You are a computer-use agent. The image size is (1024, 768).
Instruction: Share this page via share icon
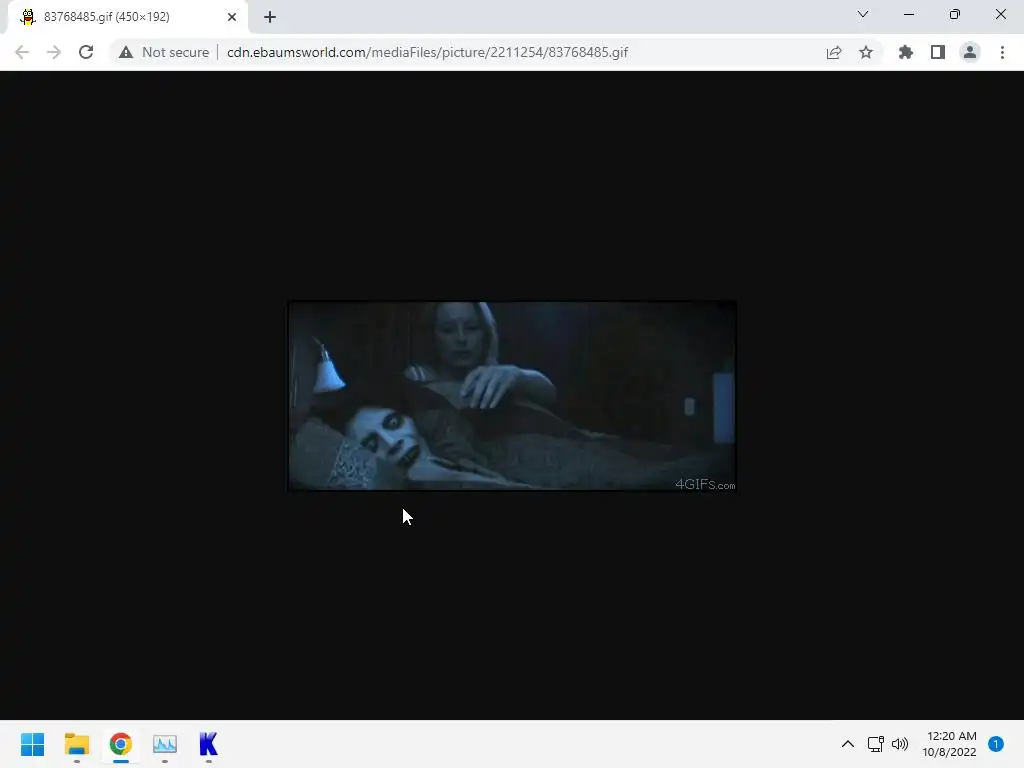click(x=834, y=52)
